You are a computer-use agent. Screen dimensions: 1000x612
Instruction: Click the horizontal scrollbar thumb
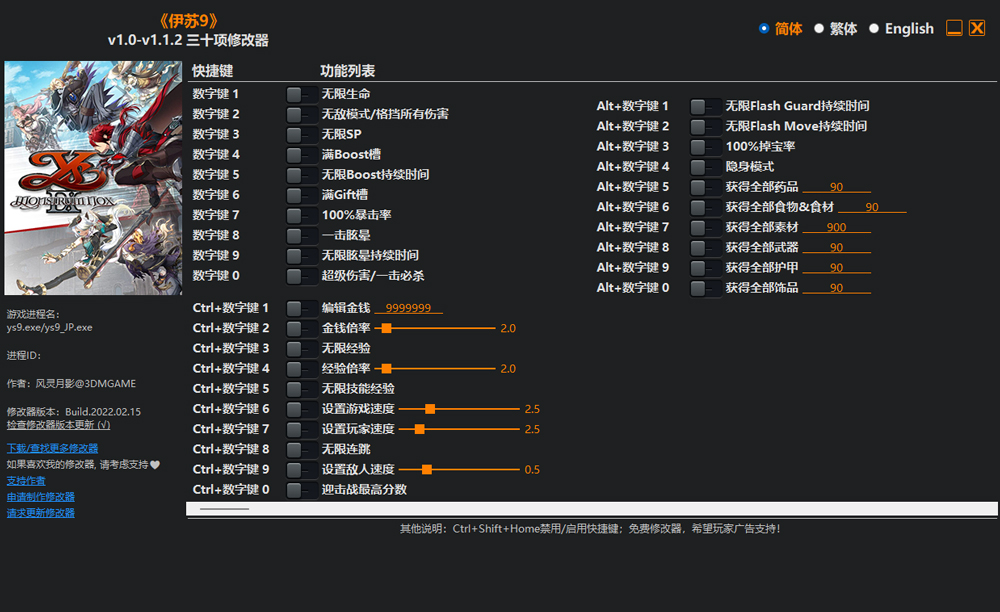coord(224,509)
